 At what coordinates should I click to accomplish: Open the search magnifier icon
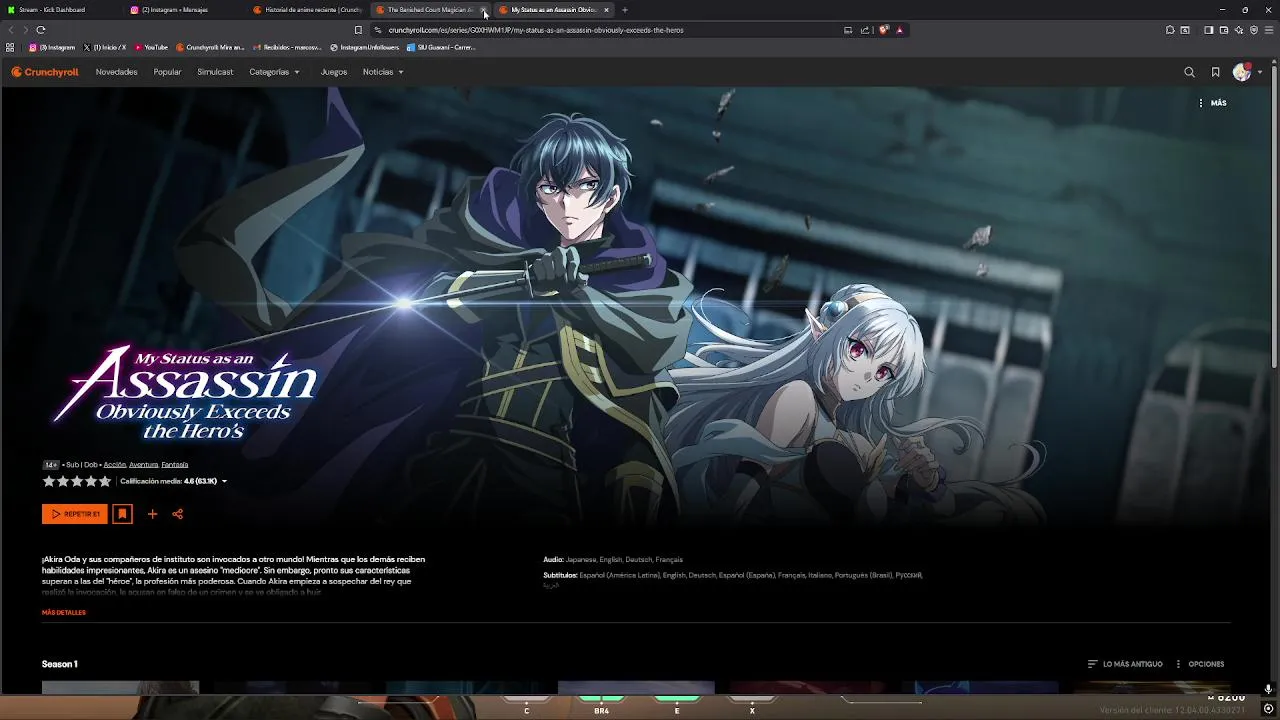[1189, 72]
